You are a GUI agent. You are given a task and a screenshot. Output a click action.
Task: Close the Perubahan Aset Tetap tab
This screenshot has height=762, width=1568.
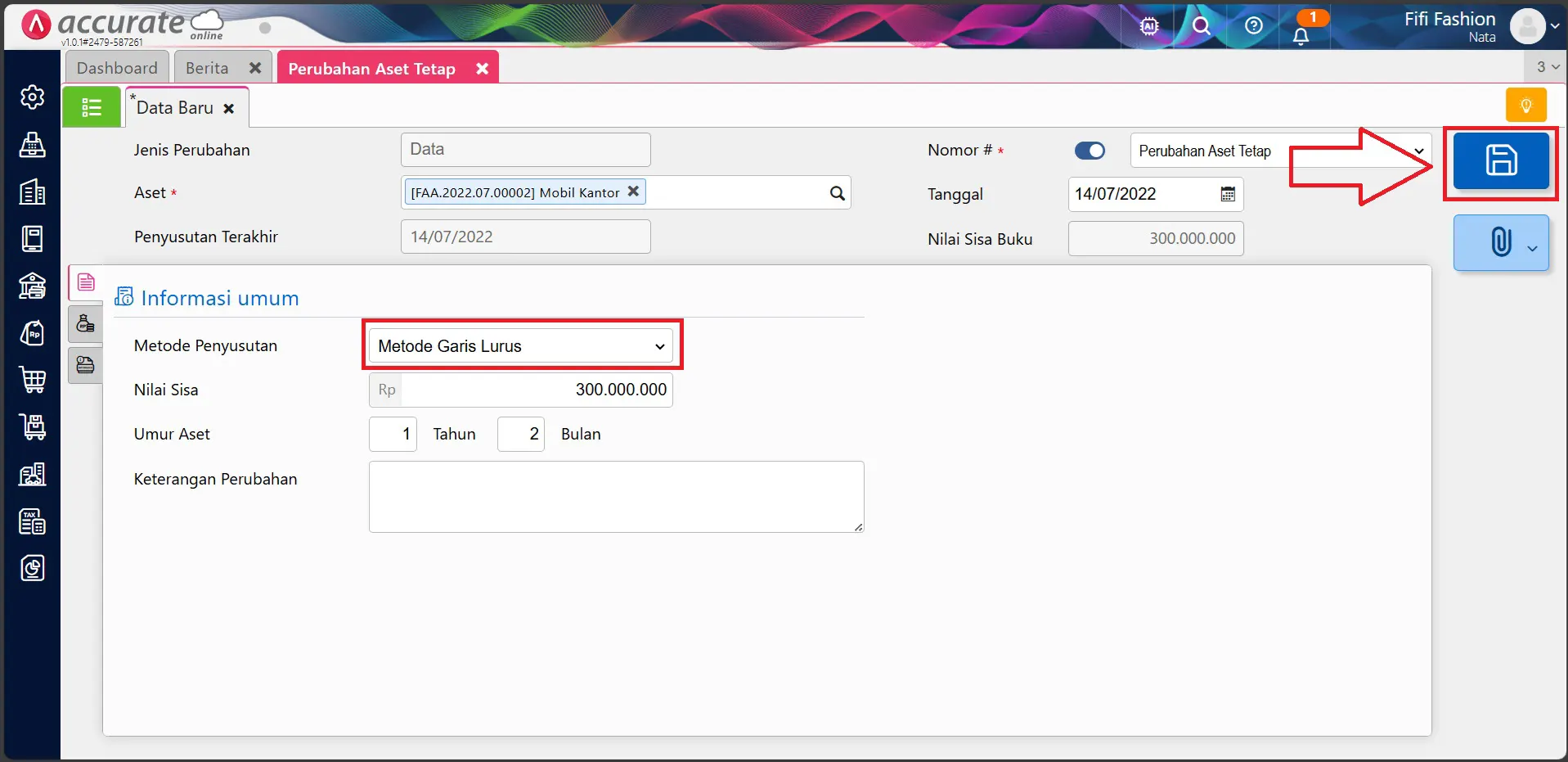point(483,69)
